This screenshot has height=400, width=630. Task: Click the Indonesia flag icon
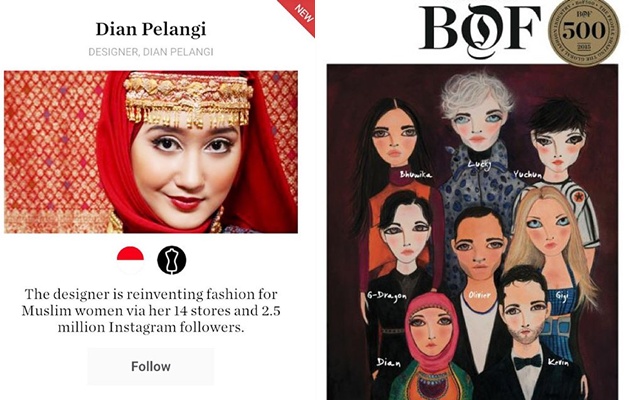[x=130, y=260]
